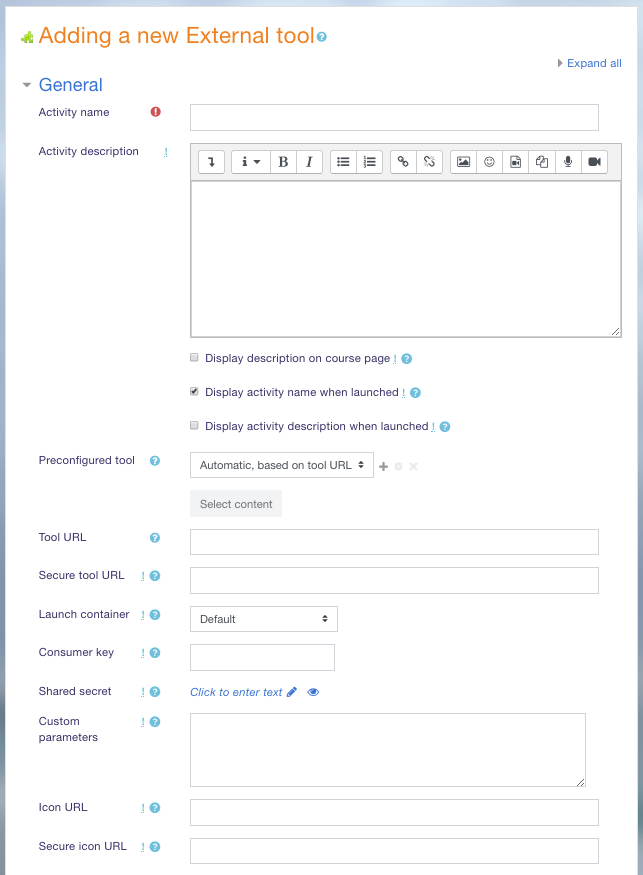Image resolution: width=643 pixels, height=875 pixels.
Task: Insert an ordered numbered list
Action: [x=370, y=162]
